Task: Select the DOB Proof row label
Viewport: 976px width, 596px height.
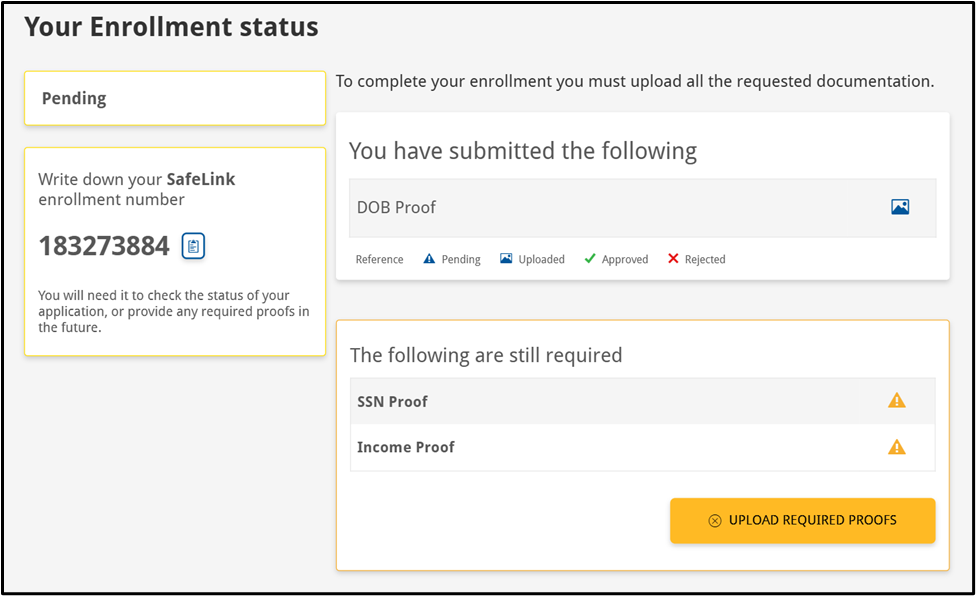Action: (397, 208)
